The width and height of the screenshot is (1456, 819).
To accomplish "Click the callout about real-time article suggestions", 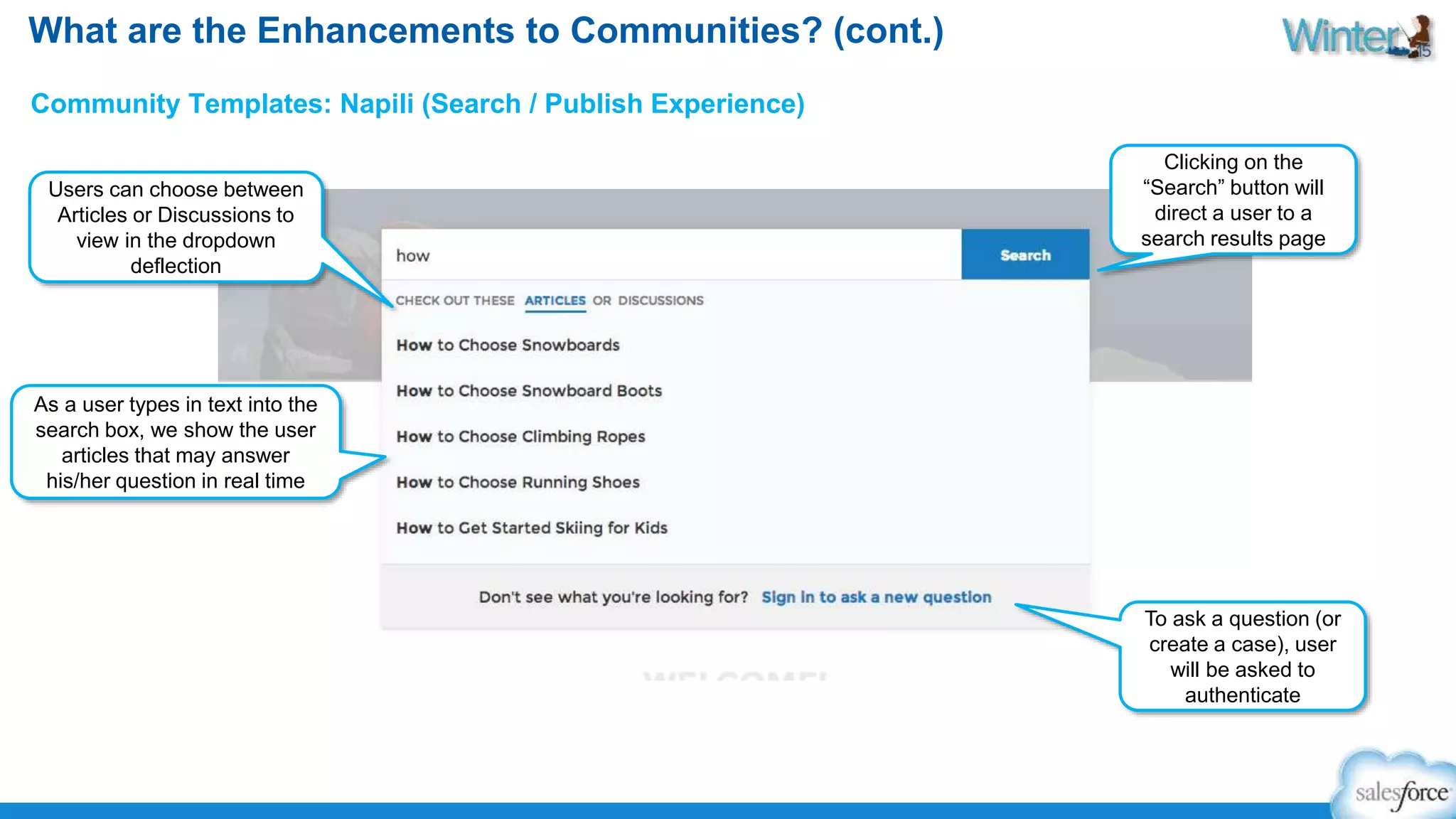I will 176,442.
